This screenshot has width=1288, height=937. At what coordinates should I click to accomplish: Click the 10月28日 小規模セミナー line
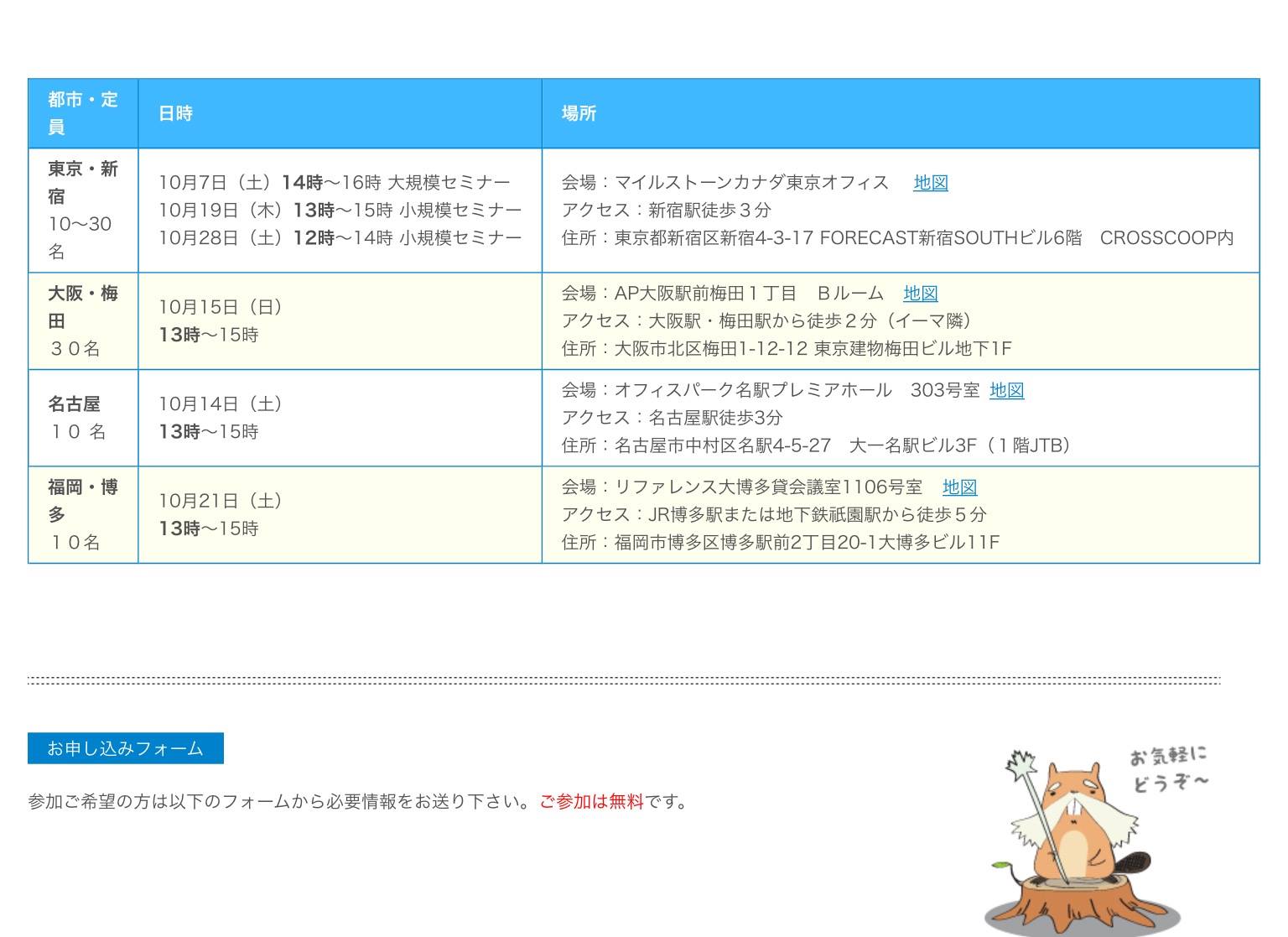tap(340, 238)
